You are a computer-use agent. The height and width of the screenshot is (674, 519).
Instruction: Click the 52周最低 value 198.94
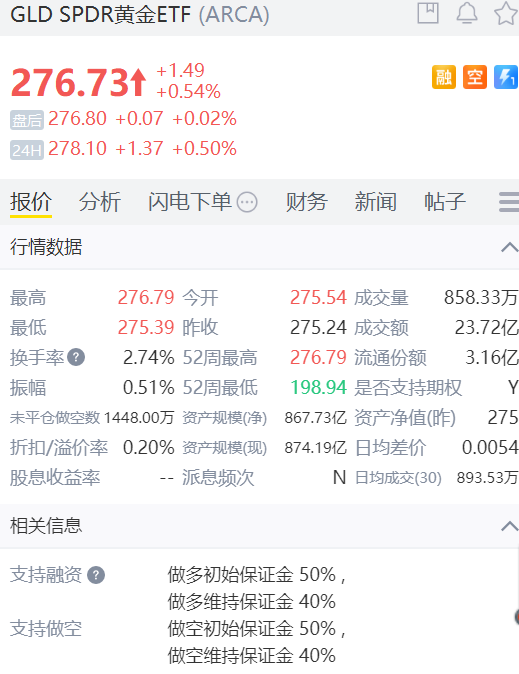click(x=319, y=387)
